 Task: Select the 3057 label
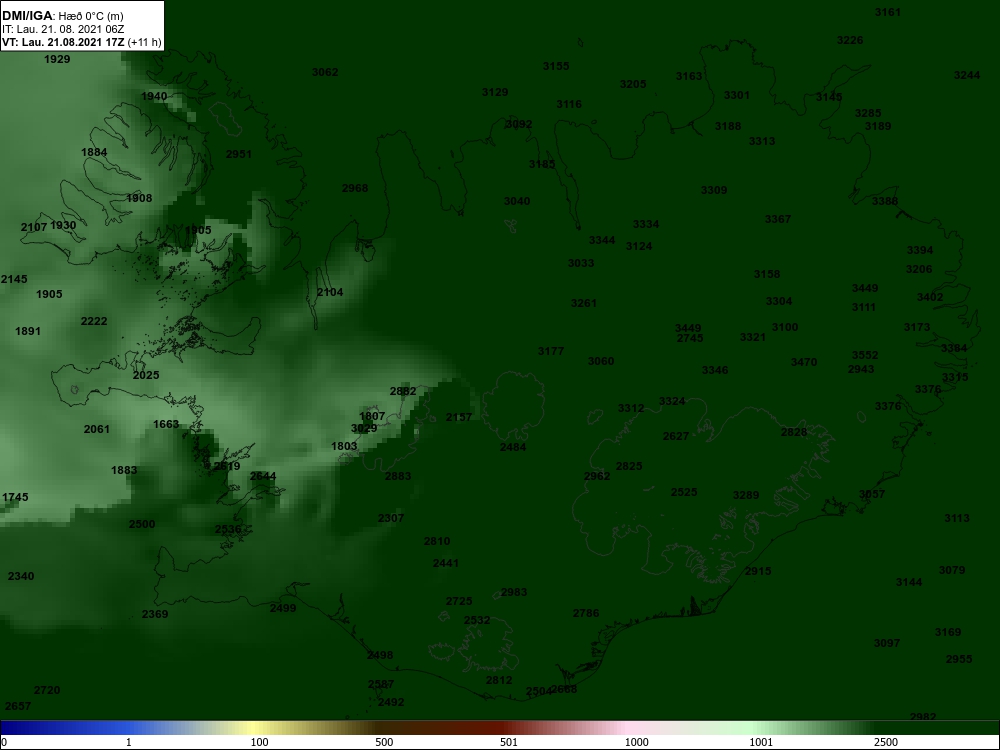click(872, 494)
